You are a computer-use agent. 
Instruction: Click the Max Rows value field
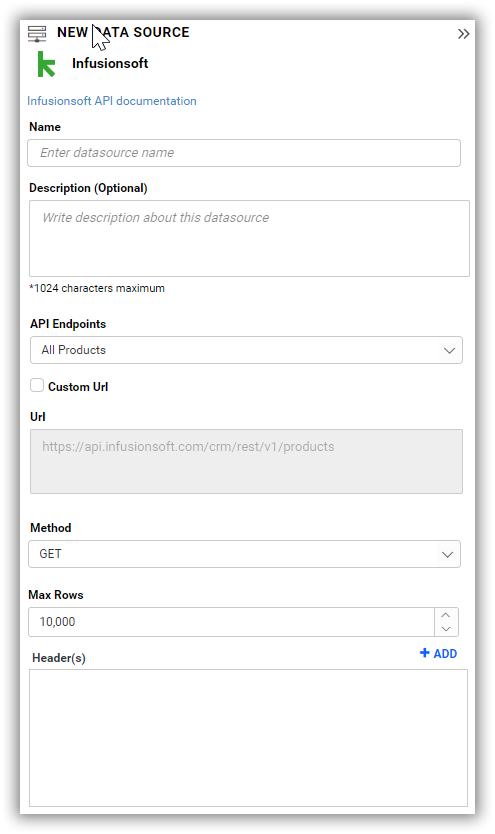pos(231,622)
